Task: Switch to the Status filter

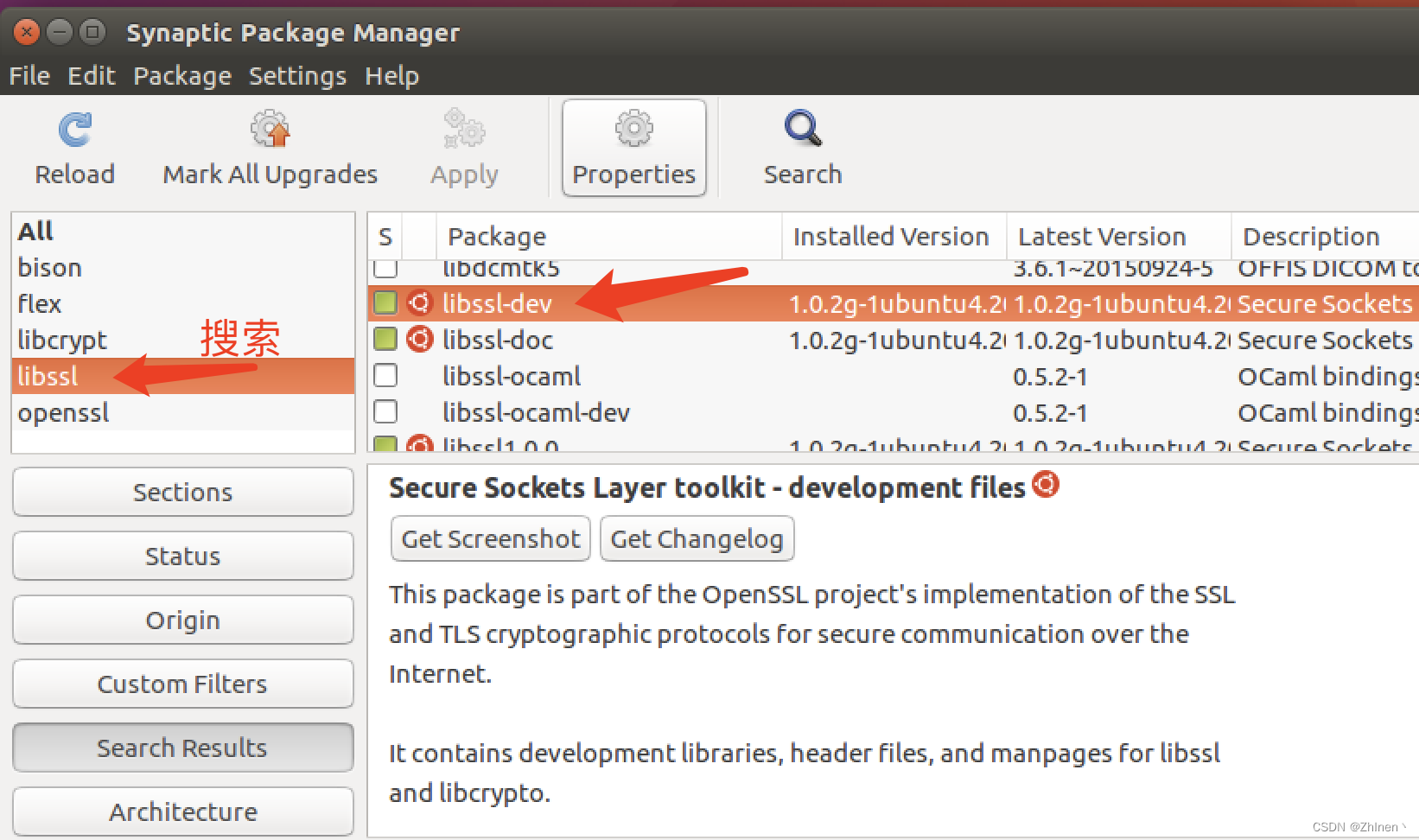Action: pos(183,556)
